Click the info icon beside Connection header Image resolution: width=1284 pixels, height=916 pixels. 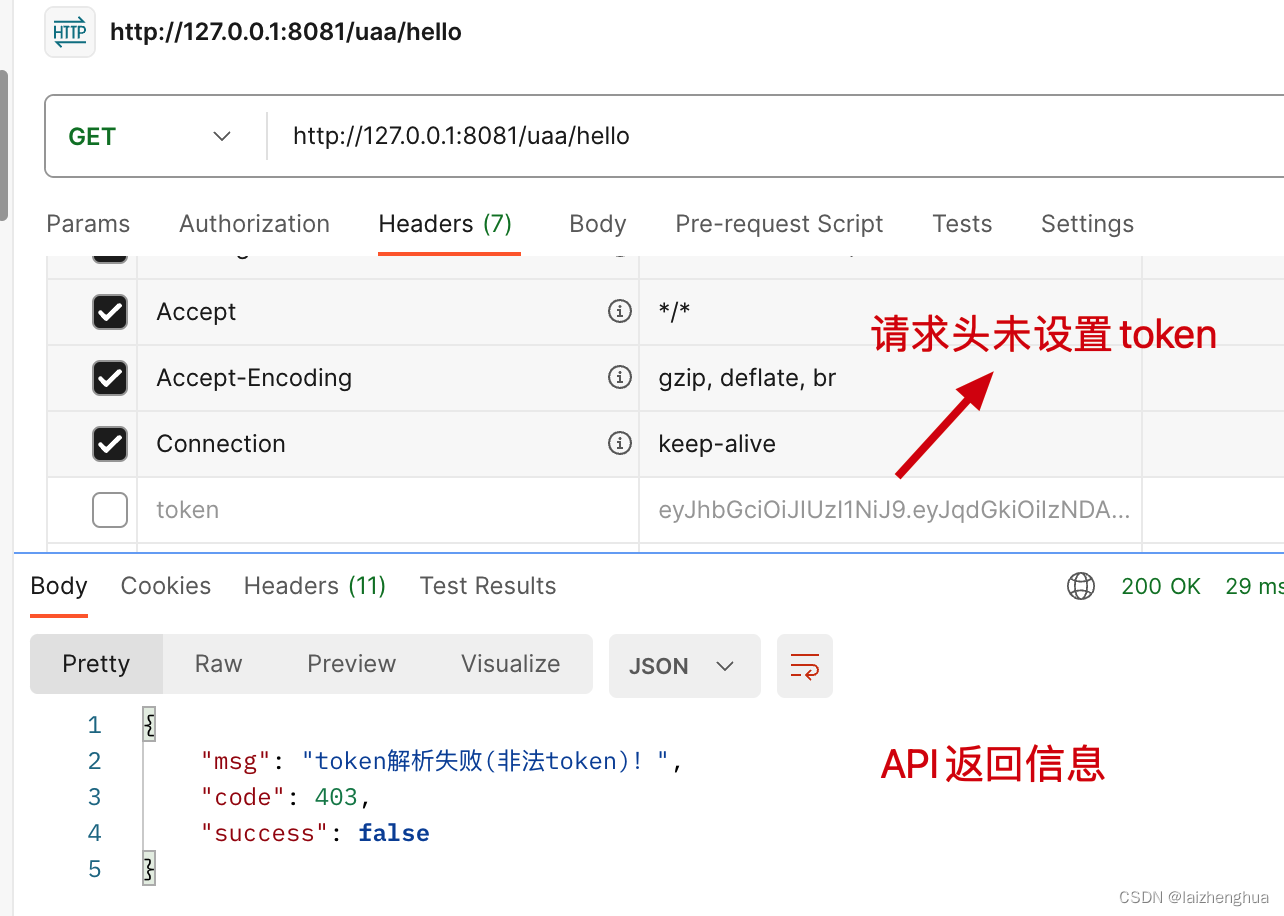click(x=620, y=443)
